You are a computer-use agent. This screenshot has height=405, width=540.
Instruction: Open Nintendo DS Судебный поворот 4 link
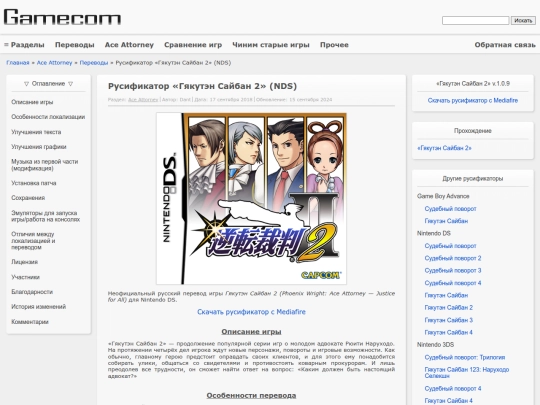coord(453,283)
